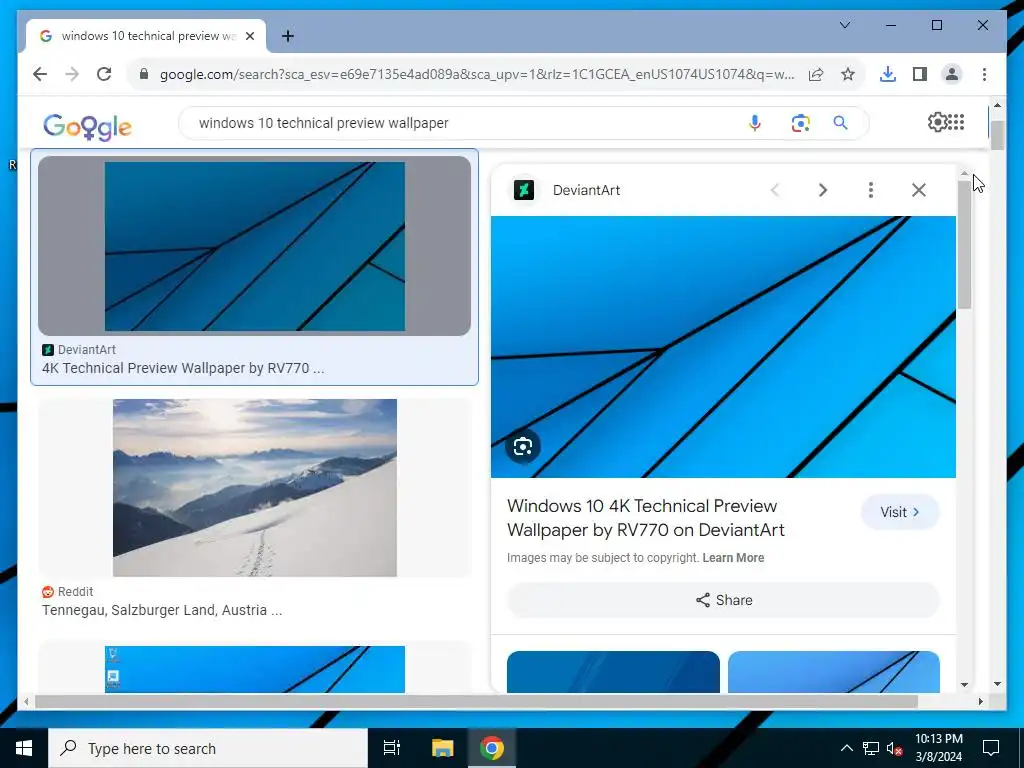Click the Chrome address bar URL
1024x768 pixels.
click(477, 74)
